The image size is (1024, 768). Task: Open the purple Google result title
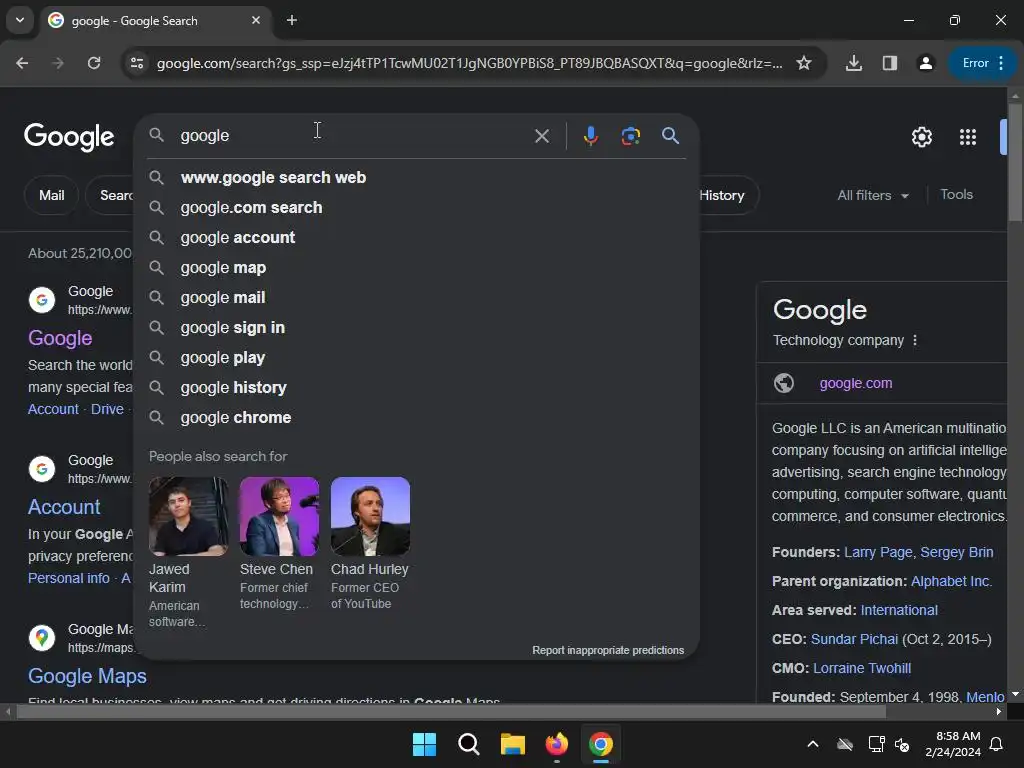point(60,338)
